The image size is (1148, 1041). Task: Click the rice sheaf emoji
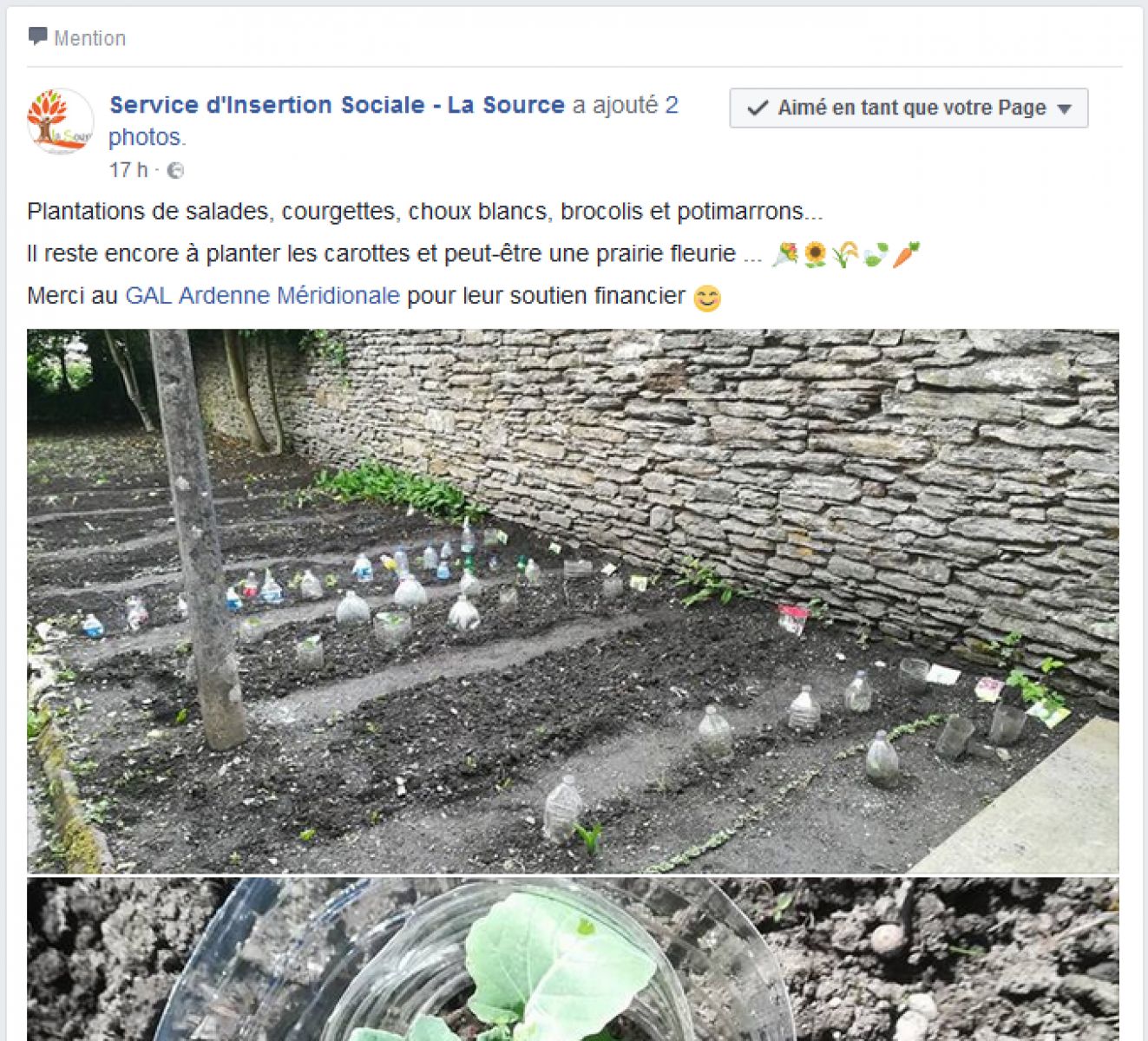844,254
